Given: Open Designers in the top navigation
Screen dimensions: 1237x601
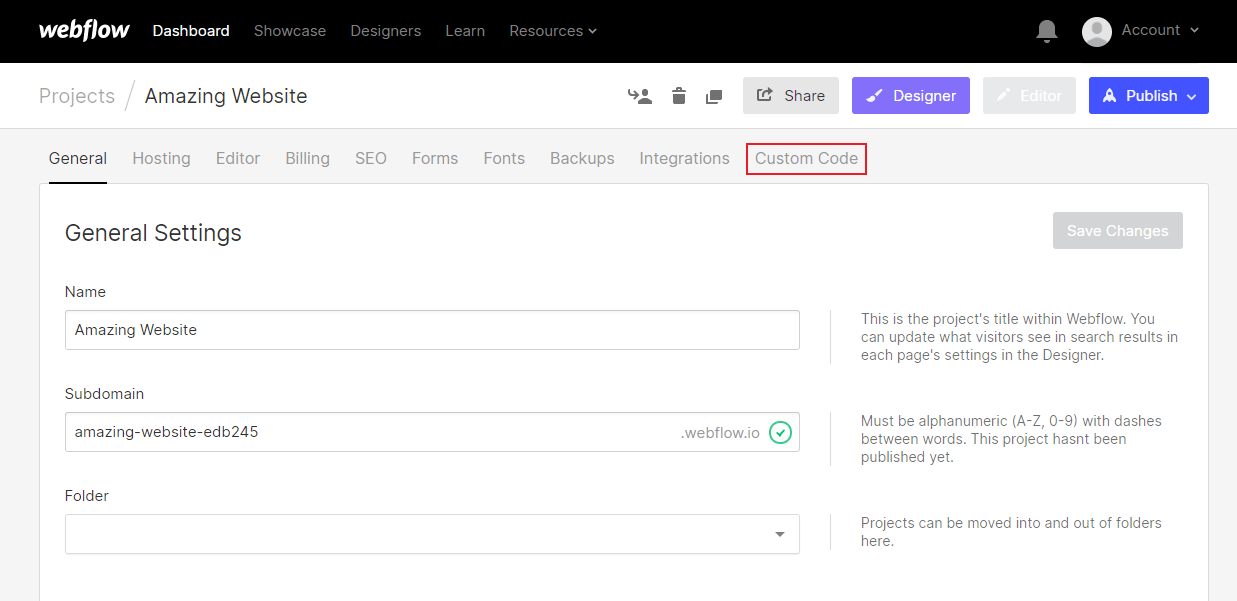Looking at the screenshot, I should click(386, 31).
